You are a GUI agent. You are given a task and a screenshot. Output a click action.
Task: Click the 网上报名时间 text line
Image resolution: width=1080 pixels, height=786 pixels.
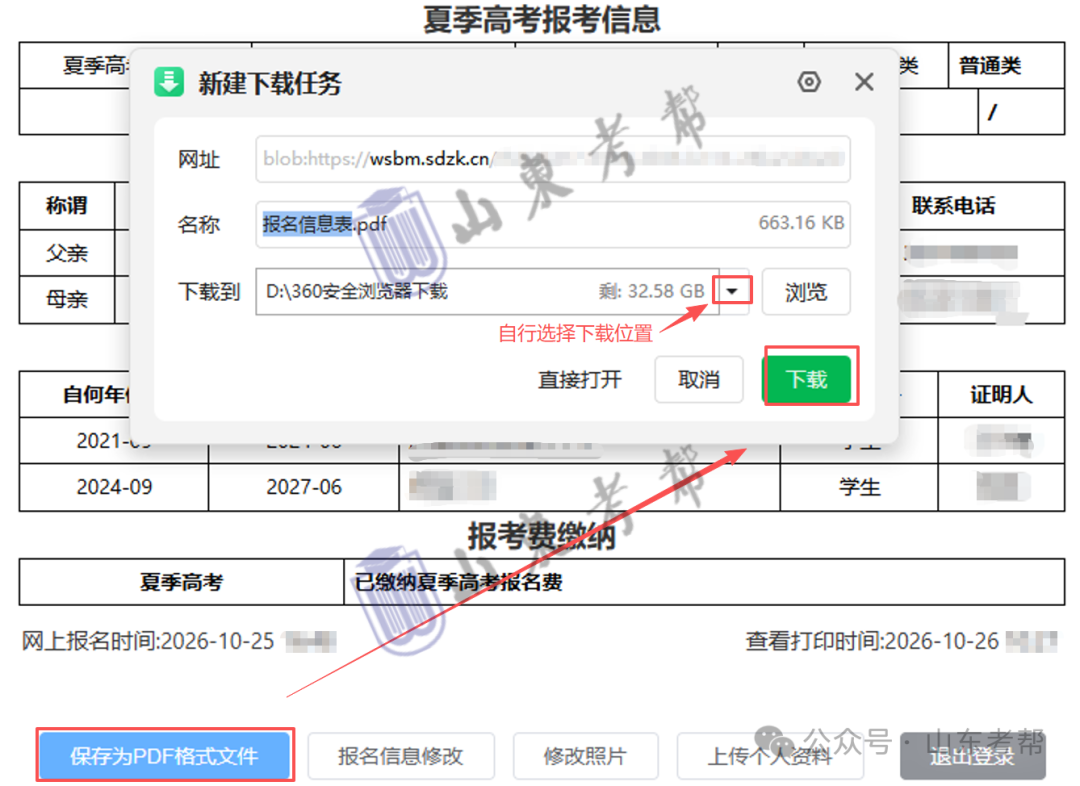(x=178, y=641)
